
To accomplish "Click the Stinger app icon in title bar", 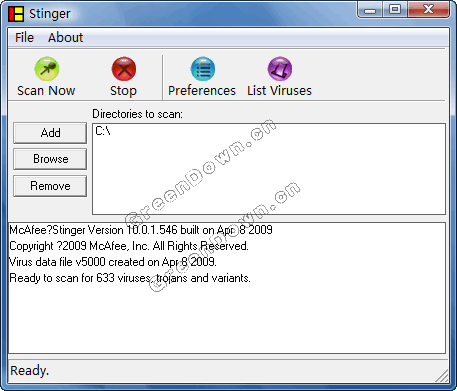I will pyautogui.click(x=16, y=14).
